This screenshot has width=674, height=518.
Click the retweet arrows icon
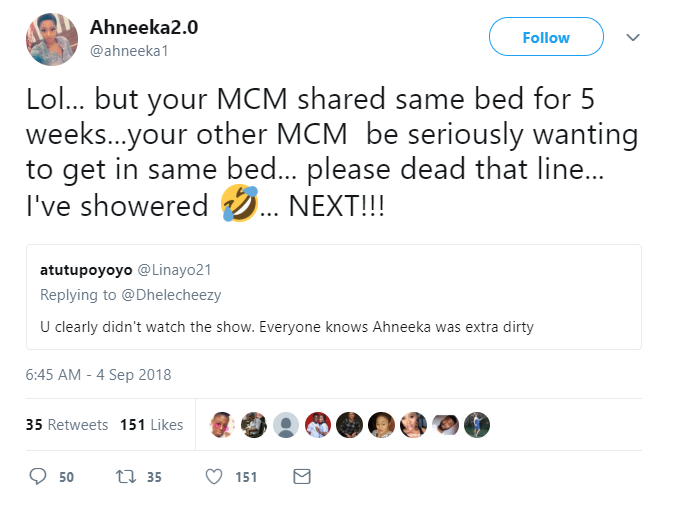click(125, 477)
